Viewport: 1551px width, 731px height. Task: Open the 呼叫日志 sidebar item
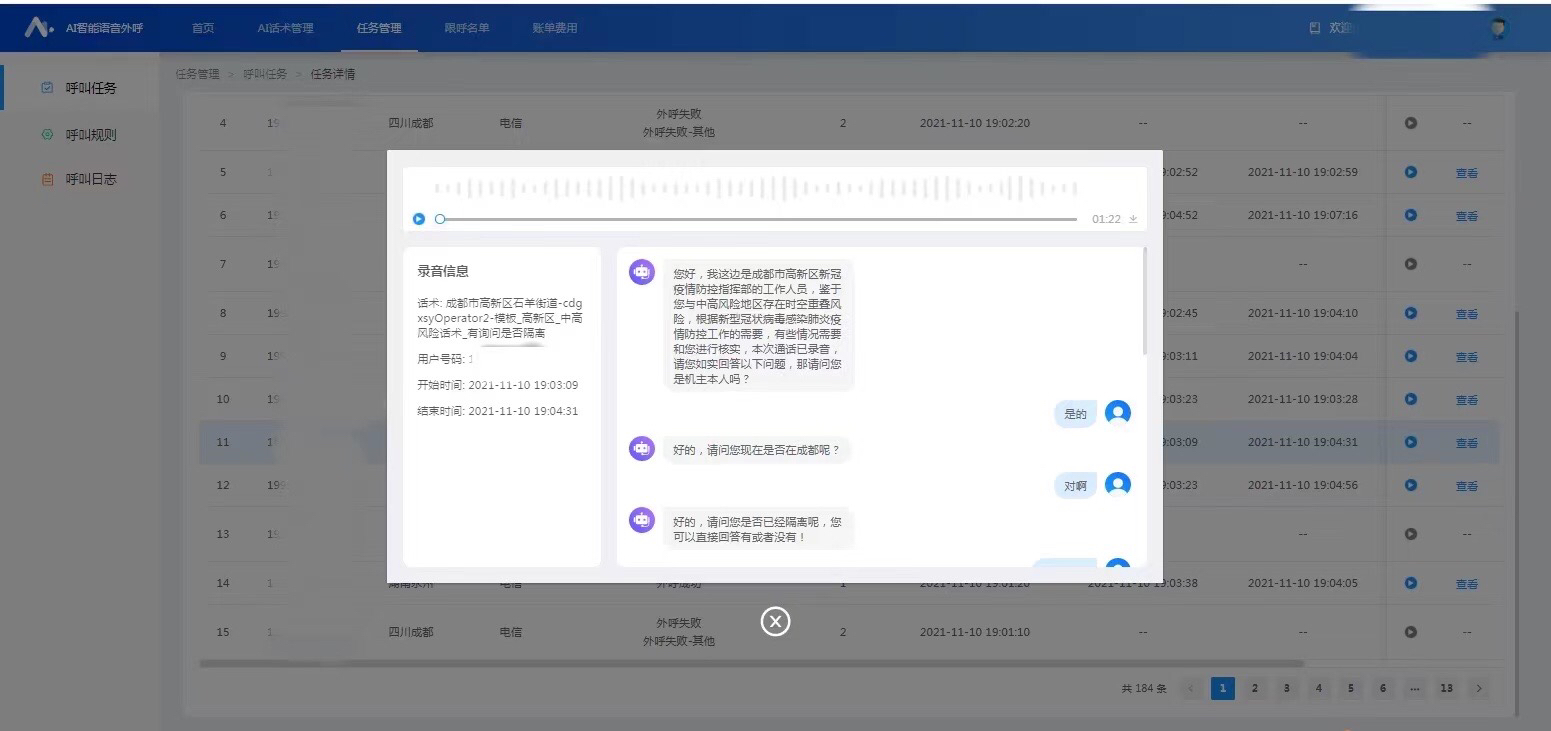point(91,180)
